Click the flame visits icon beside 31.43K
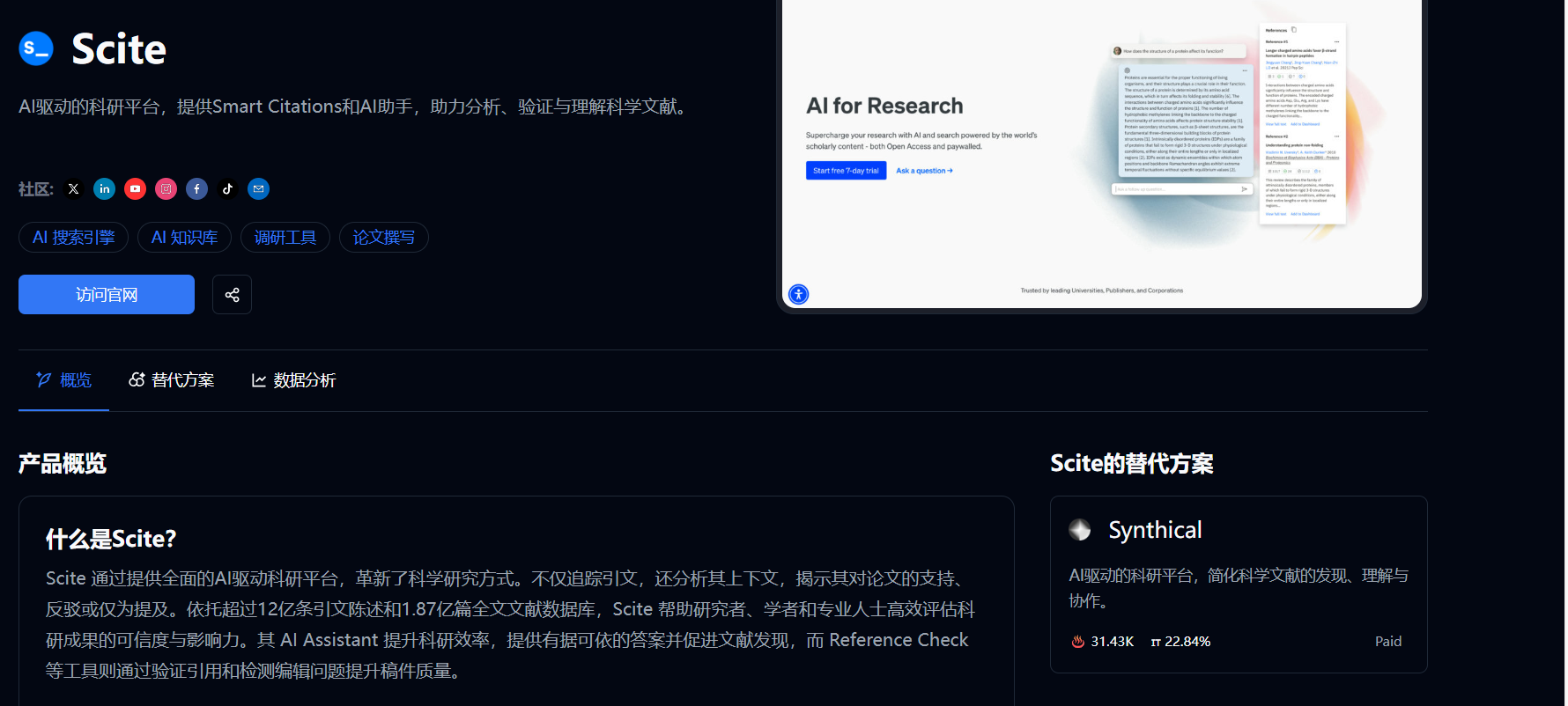Image resolution: width=1568 pixels, height=706 pixels. pos(1077,642)
